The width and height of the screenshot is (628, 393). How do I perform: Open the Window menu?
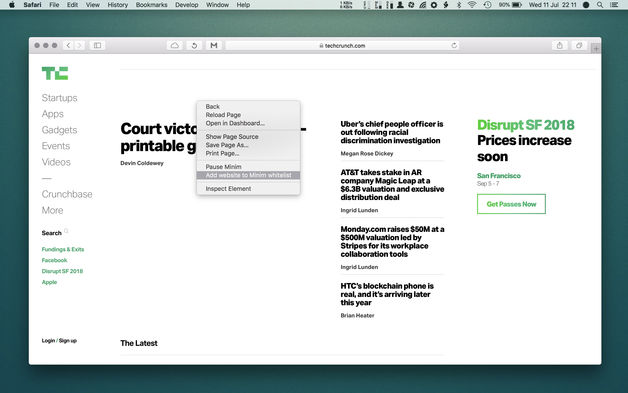point(217,5)
